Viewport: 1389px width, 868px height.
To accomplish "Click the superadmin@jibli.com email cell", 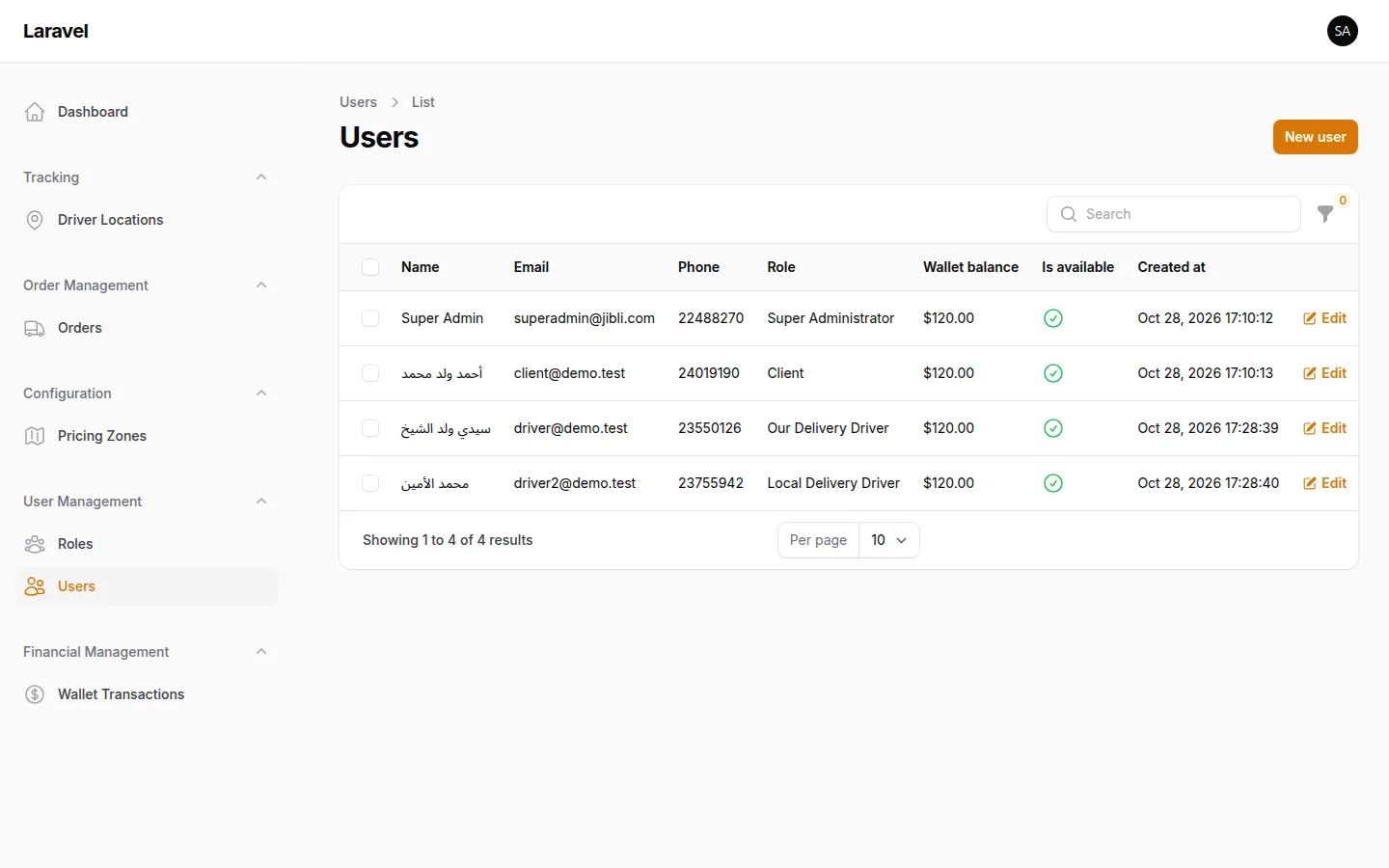I will [585, 318].
